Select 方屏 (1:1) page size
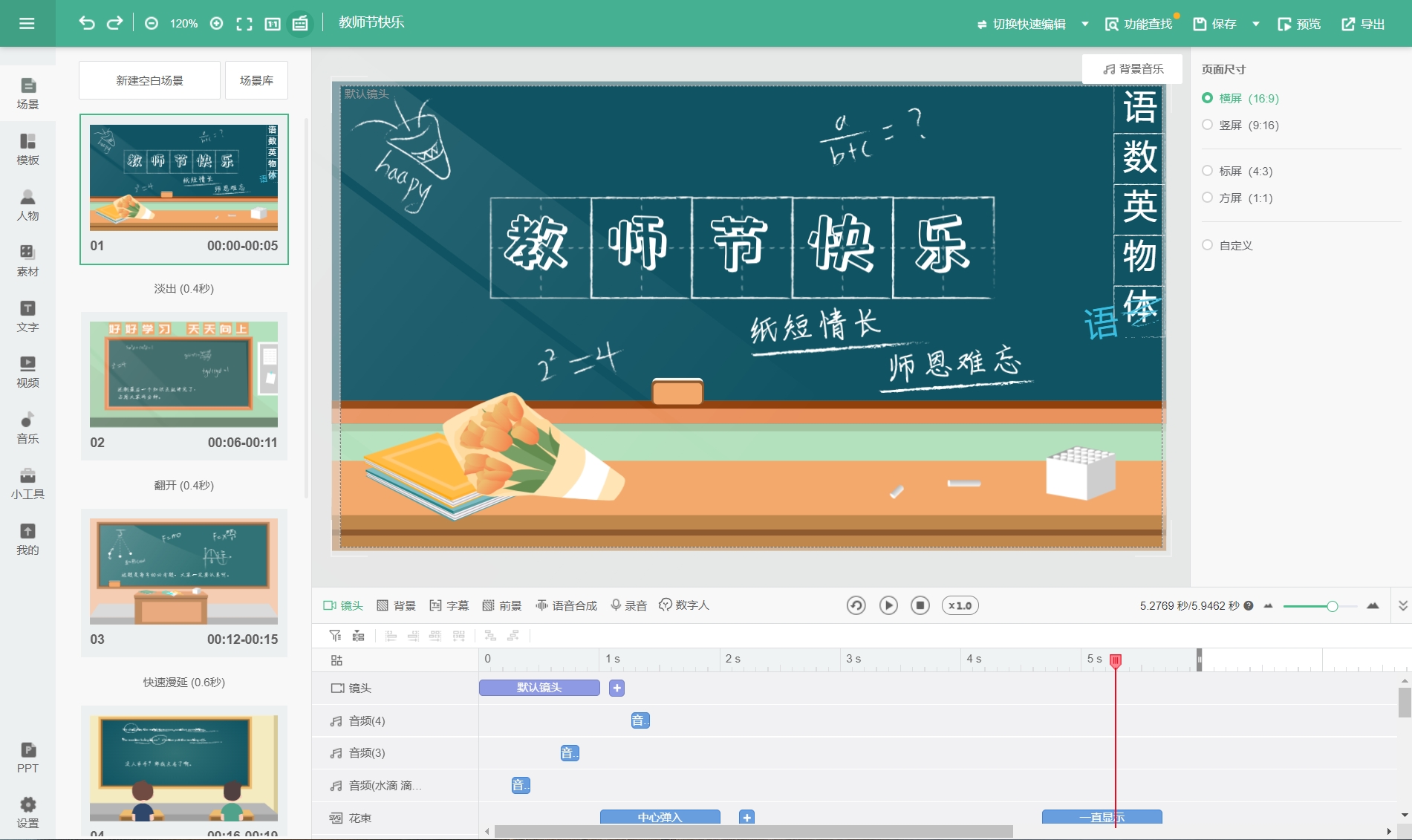Image resolution: width=1412 pixels, height=840 pixels. (1237, 198)
